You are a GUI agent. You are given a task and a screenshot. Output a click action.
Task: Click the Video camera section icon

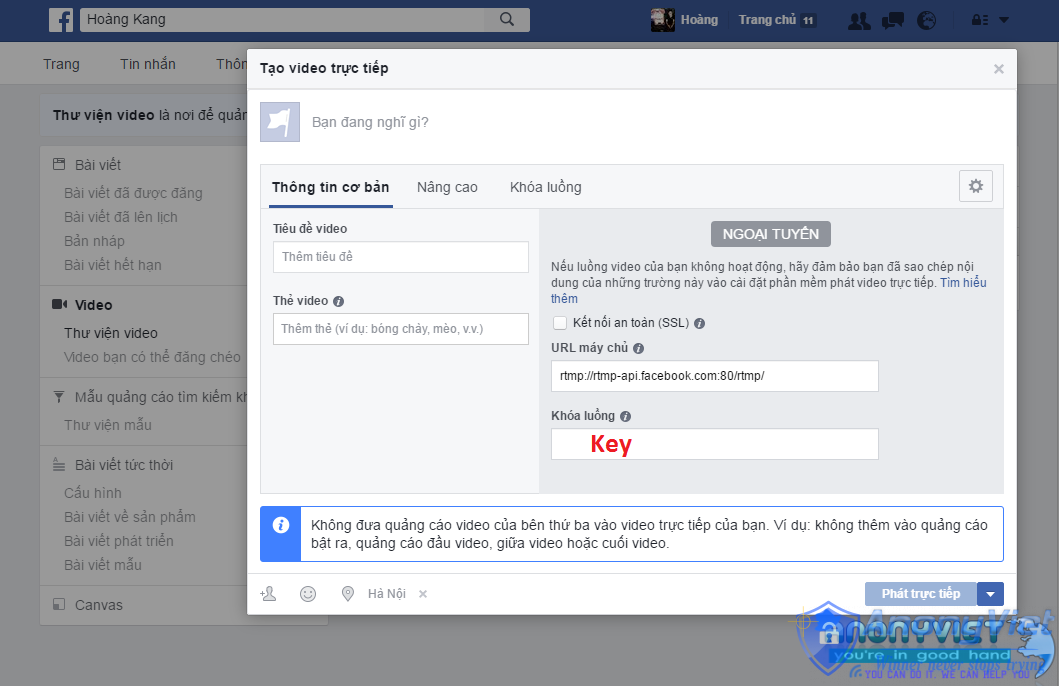click(x=59, y=305)
